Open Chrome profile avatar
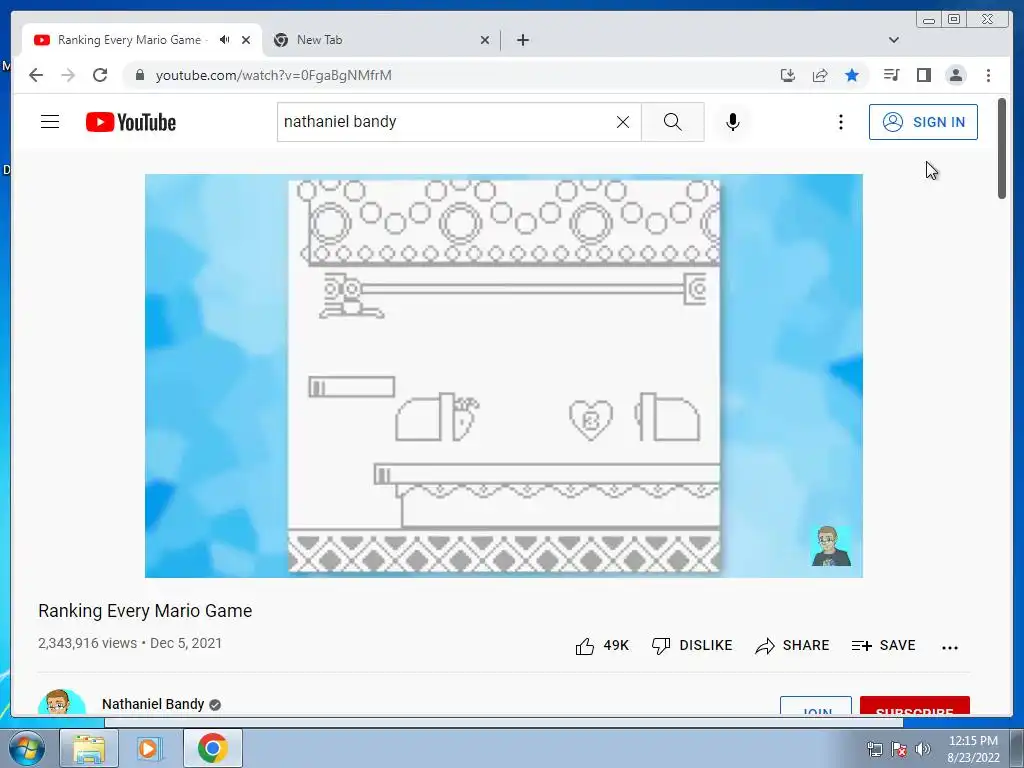 [955, 75]
